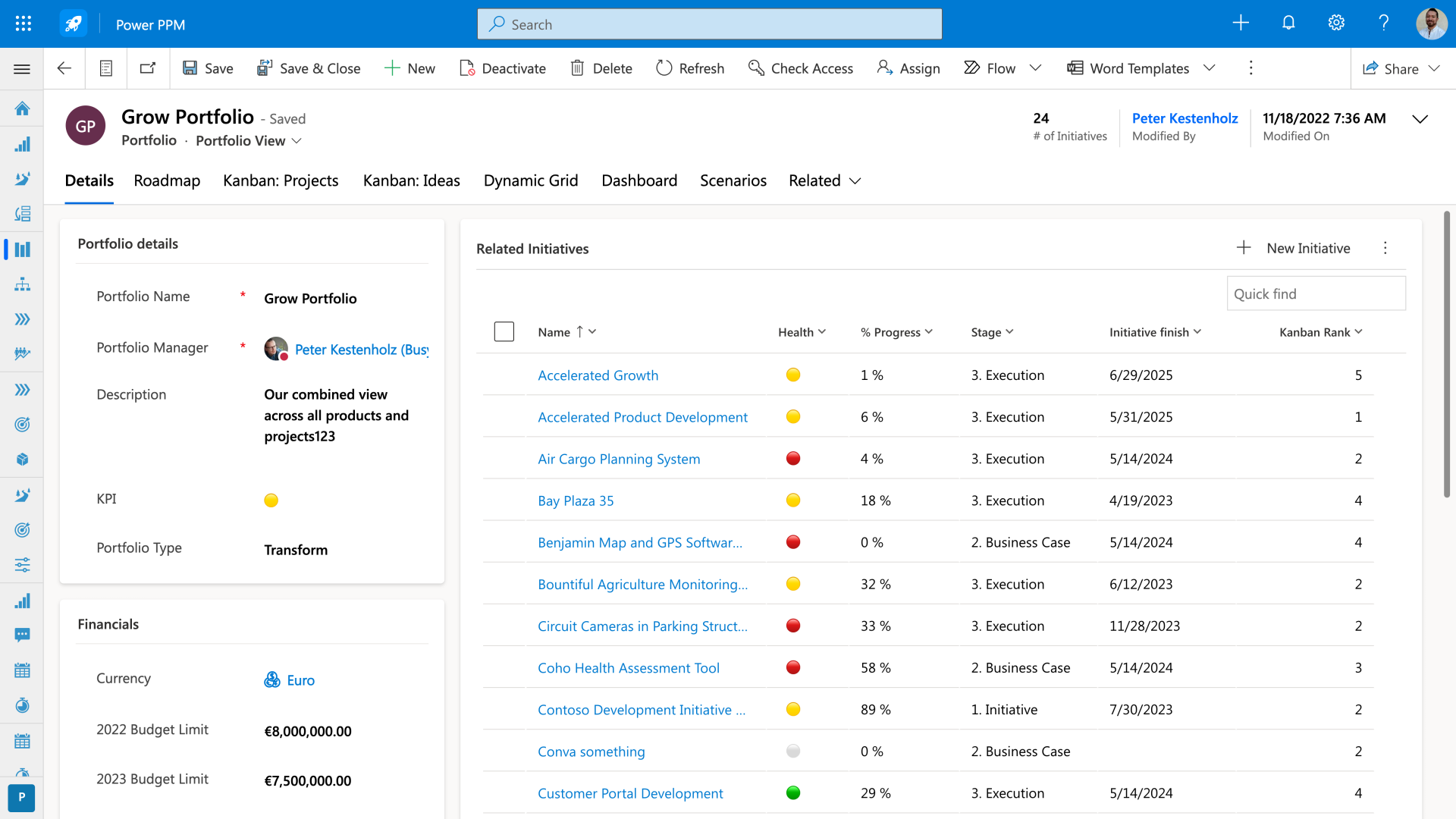Click Refresh in the command bar
Image resolution: width=1456 pixels, height=819 pixels.
coord(690,68)
